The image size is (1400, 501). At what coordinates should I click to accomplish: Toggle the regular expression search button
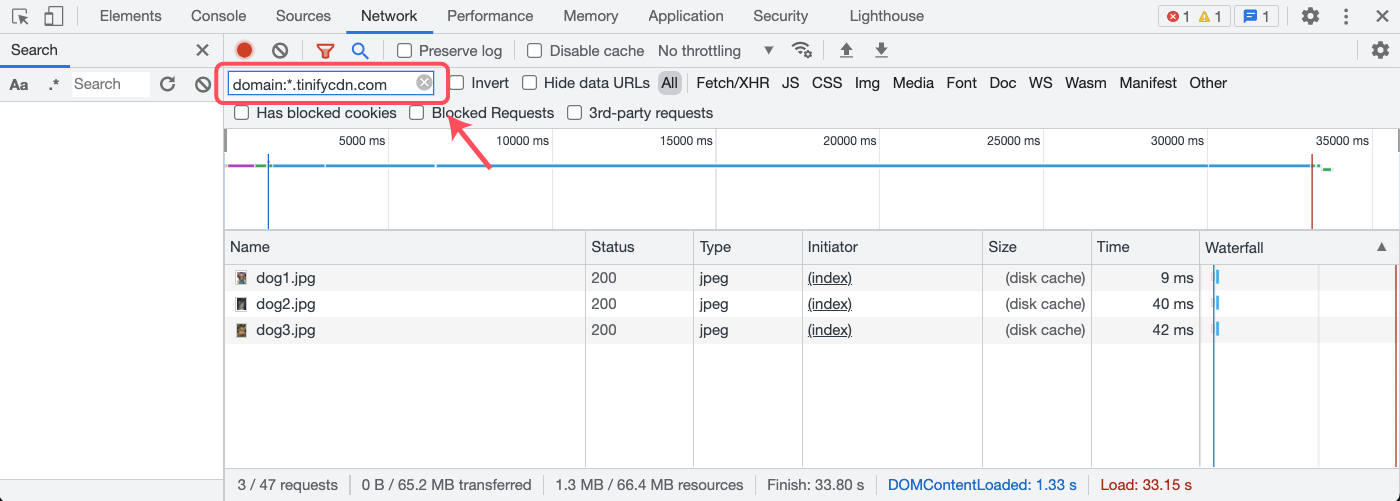click(x=54, y=84)
